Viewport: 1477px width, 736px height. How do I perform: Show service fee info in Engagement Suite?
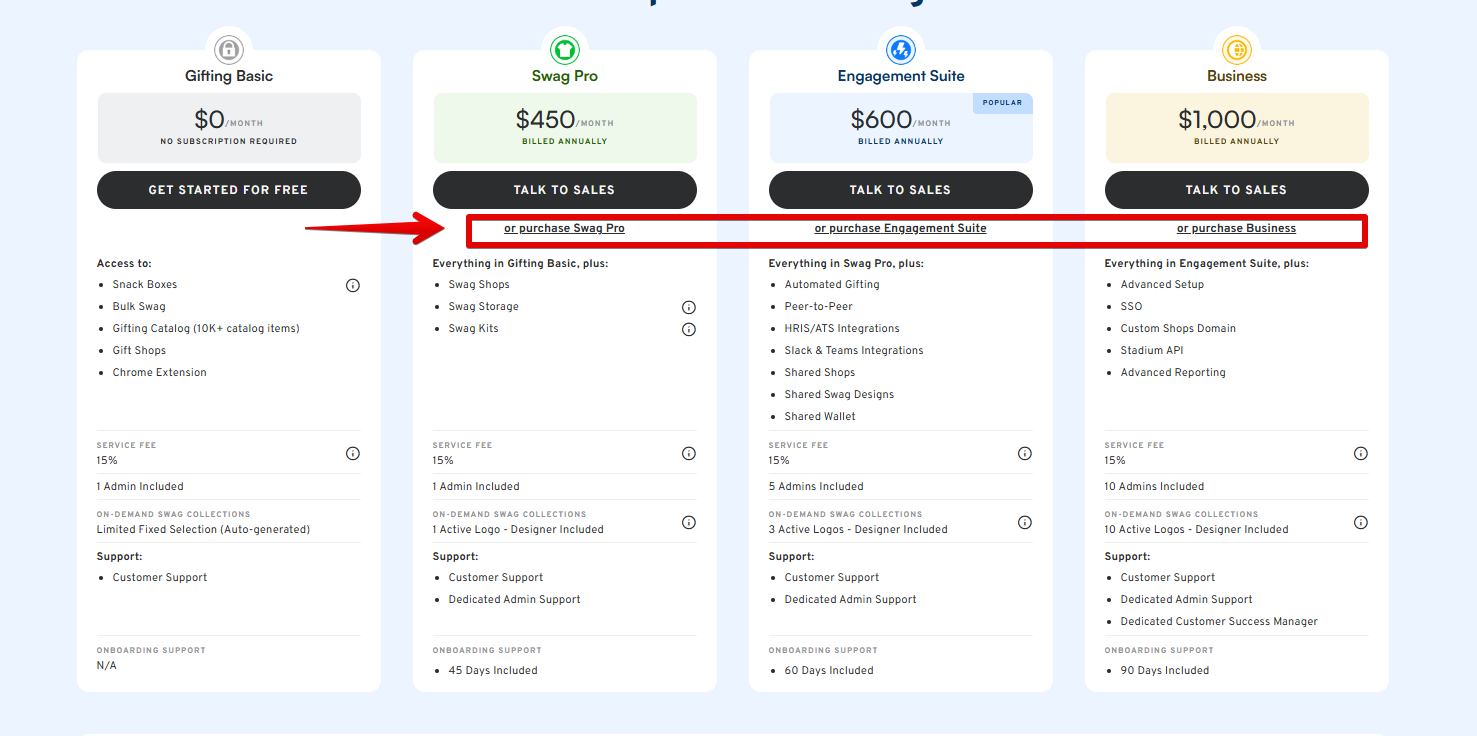click(x=1025, y=453)
